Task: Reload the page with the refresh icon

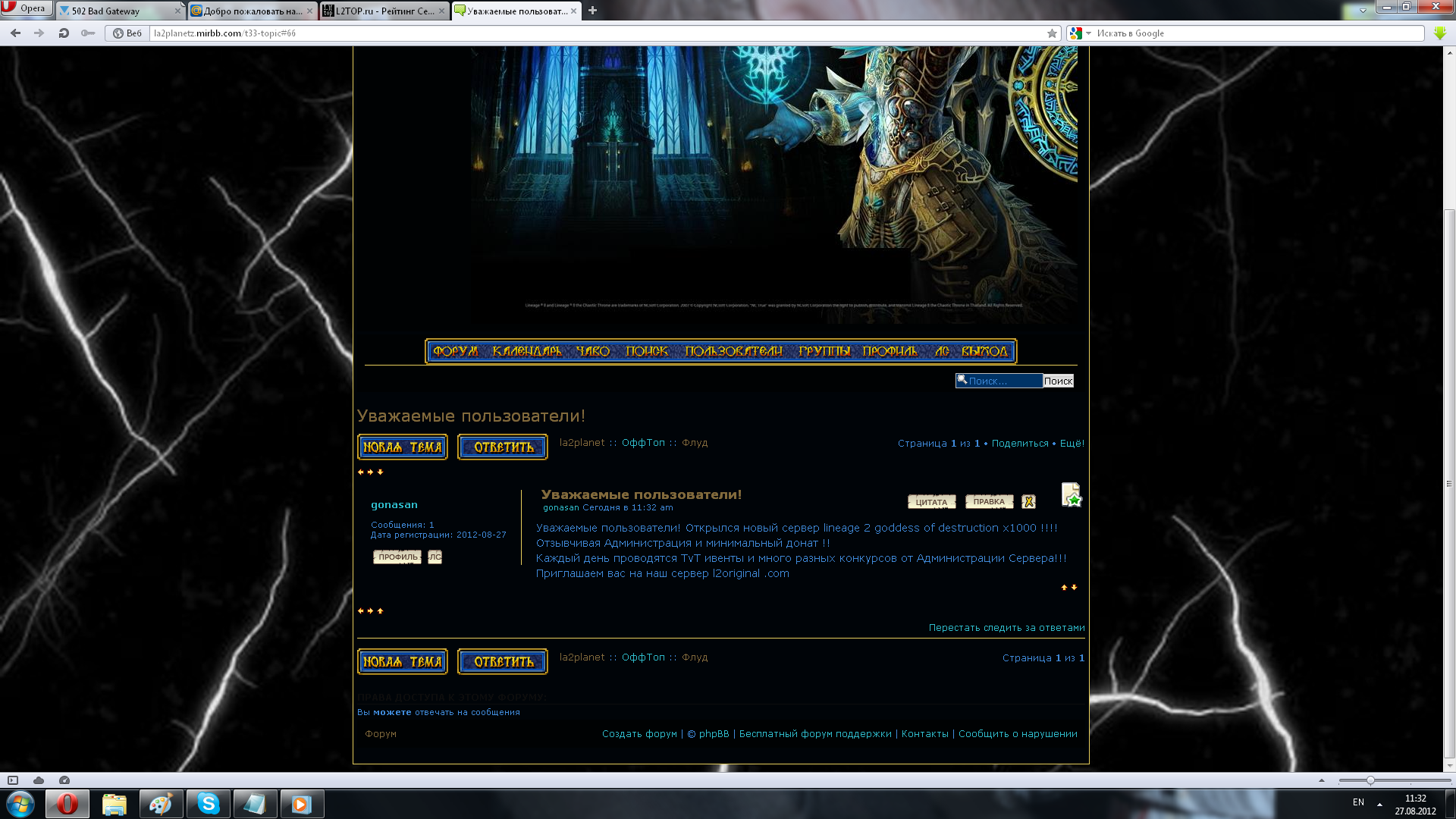Action: click(64, 33)
